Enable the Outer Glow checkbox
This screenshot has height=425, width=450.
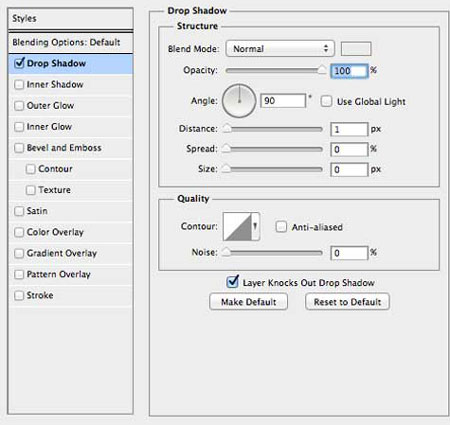coord(19,106)
